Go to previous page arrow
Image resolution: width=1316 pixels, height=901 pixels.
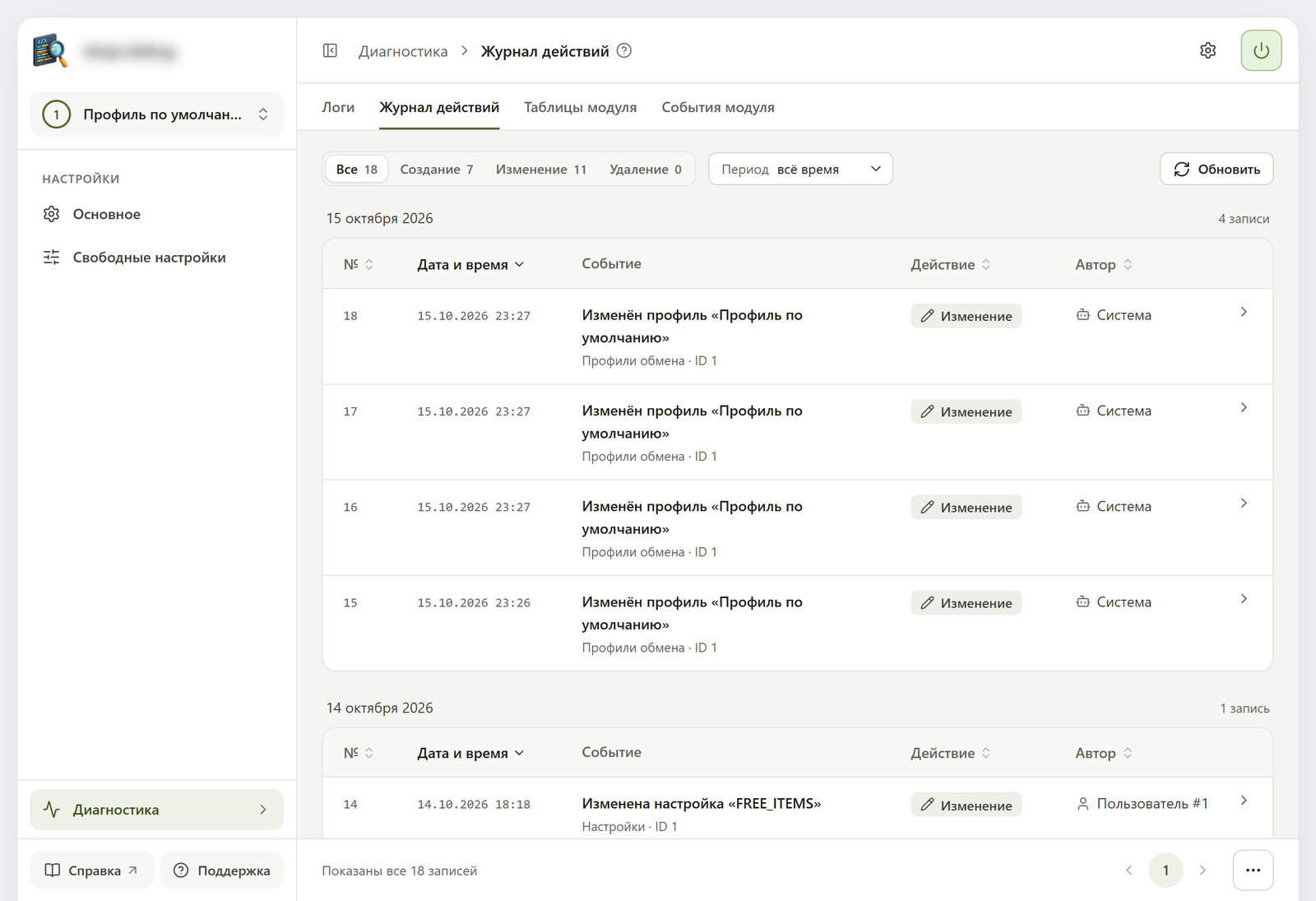tap(1128, 871)
